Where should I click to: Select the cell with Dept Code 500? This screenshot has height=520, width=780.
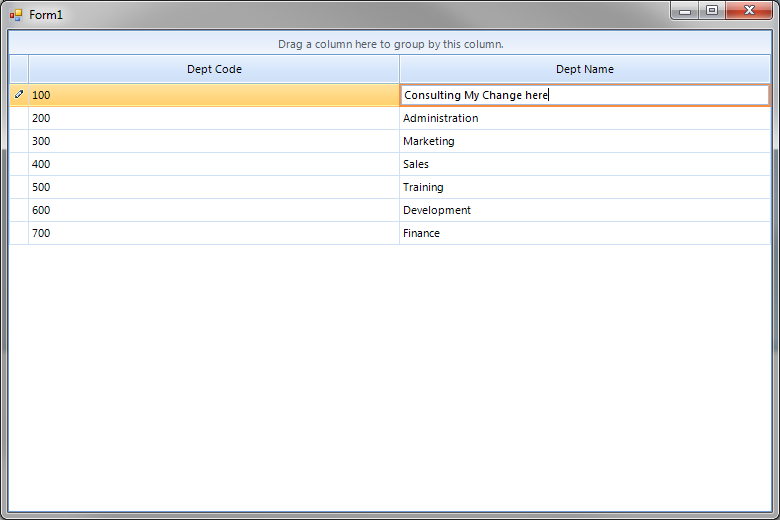click(x=214, y=187)
